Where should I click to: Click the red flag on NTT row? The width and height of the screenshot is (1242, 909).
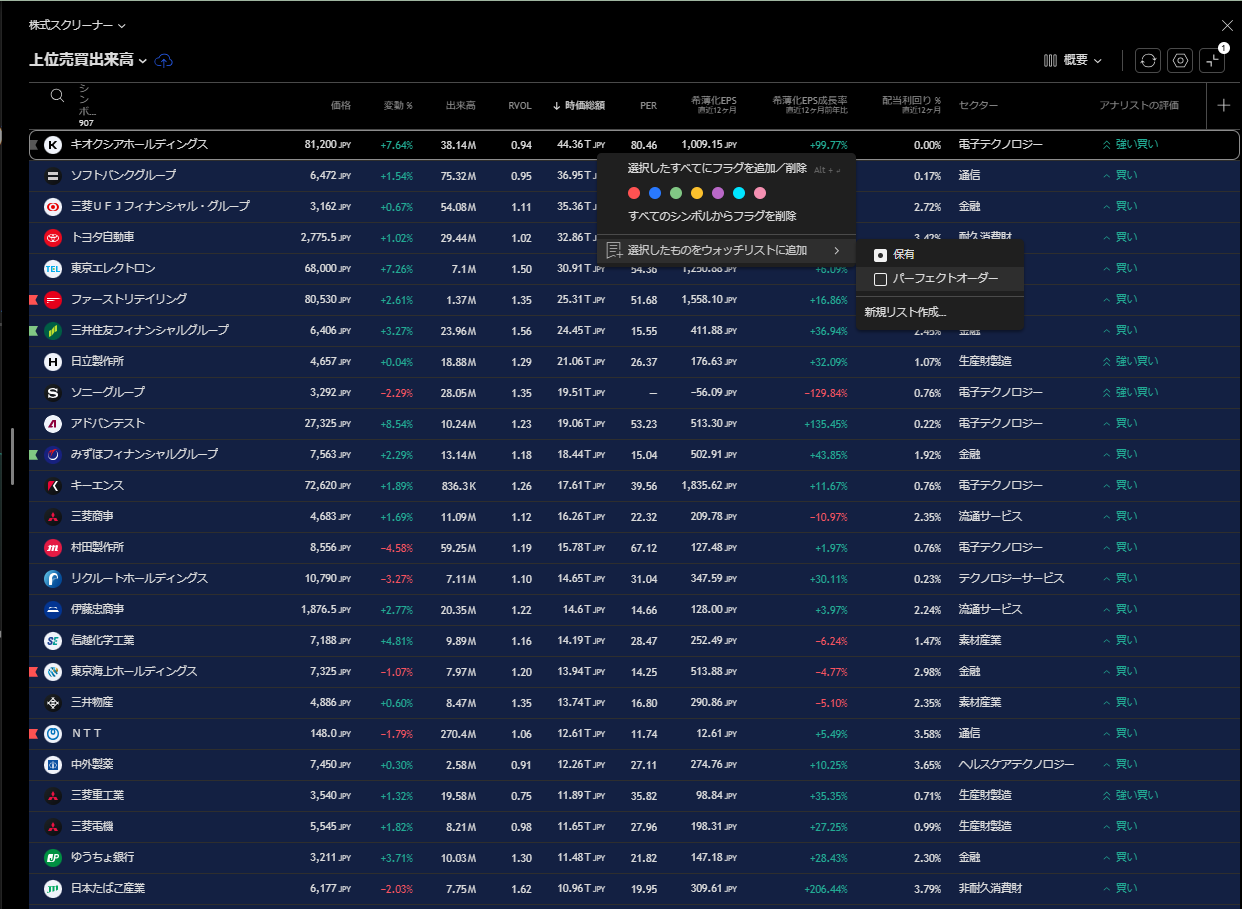click(34, 734)
